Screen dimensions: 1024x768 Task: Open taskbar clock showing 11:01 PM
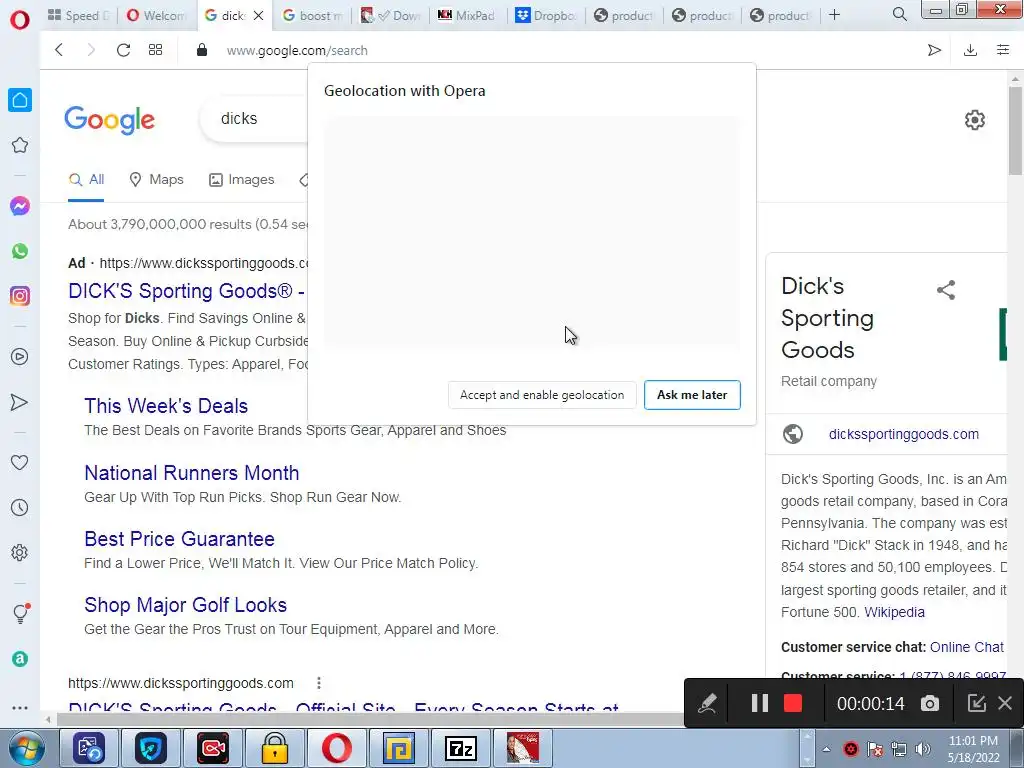[974, 749]
